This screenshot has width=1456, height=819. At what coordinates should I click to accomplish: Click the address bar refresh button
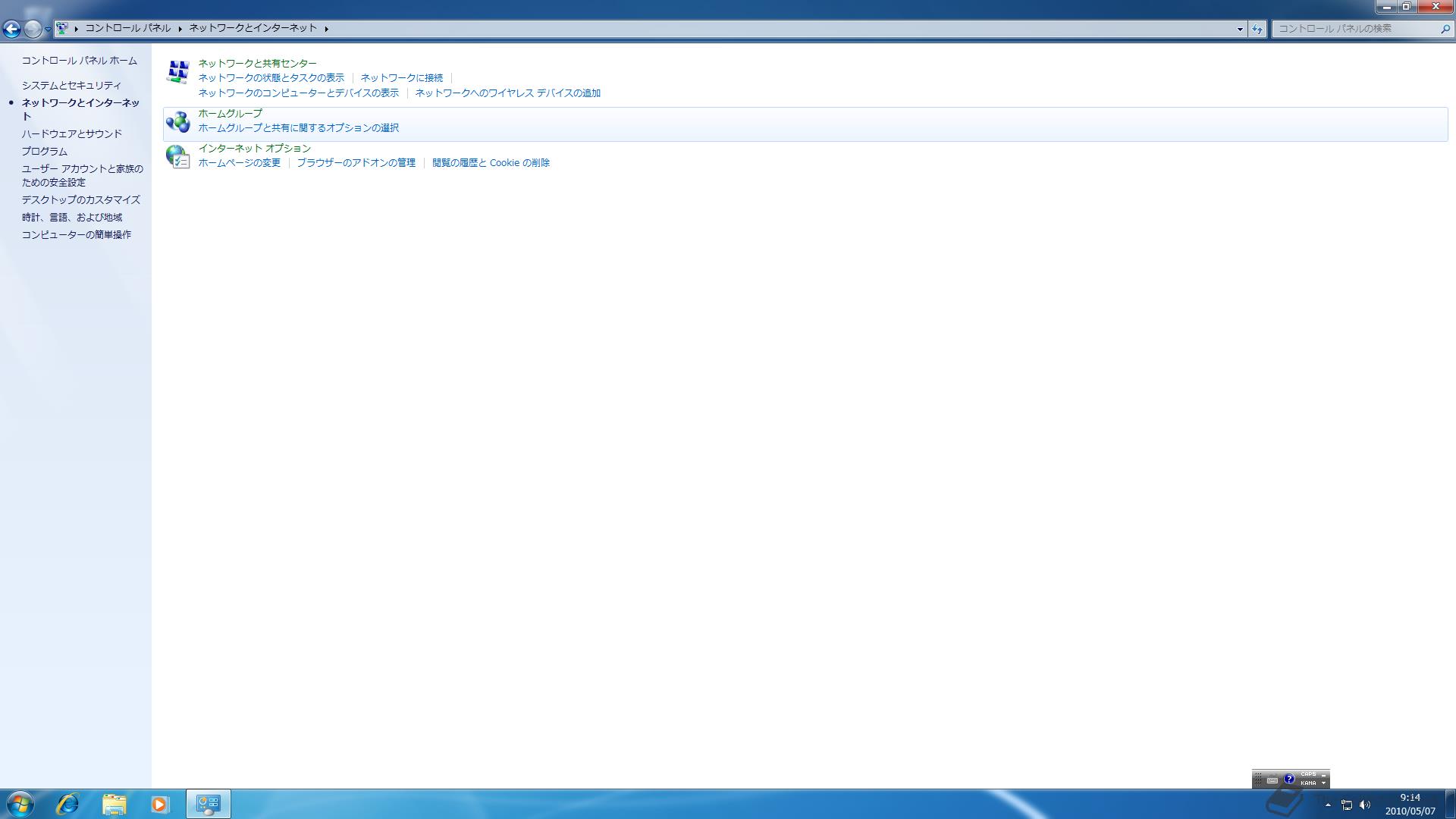tap(1257, 29)
